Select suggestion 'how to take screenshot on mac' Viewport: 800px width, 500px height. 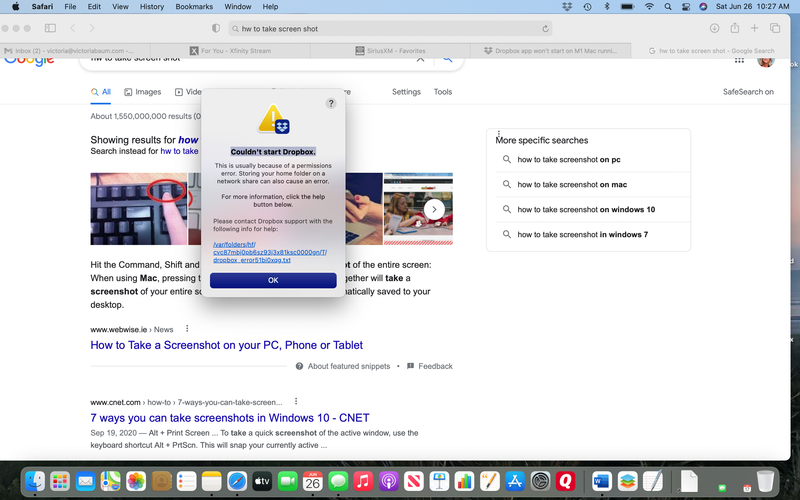tap(572, 184)
